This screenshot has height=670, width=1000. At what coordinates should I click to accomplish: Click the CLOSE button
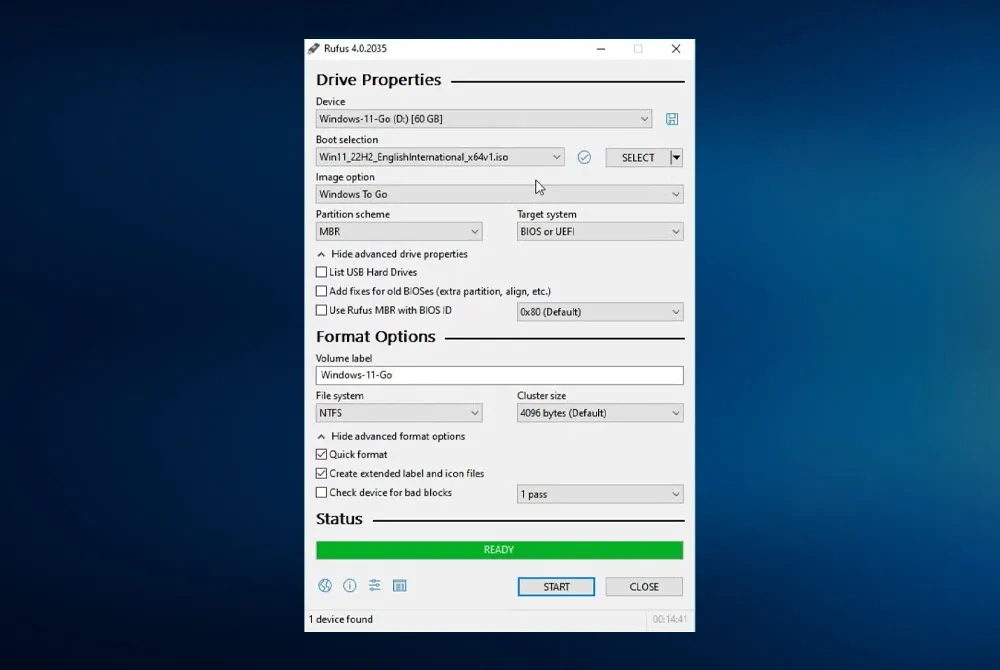click(644, 586)
